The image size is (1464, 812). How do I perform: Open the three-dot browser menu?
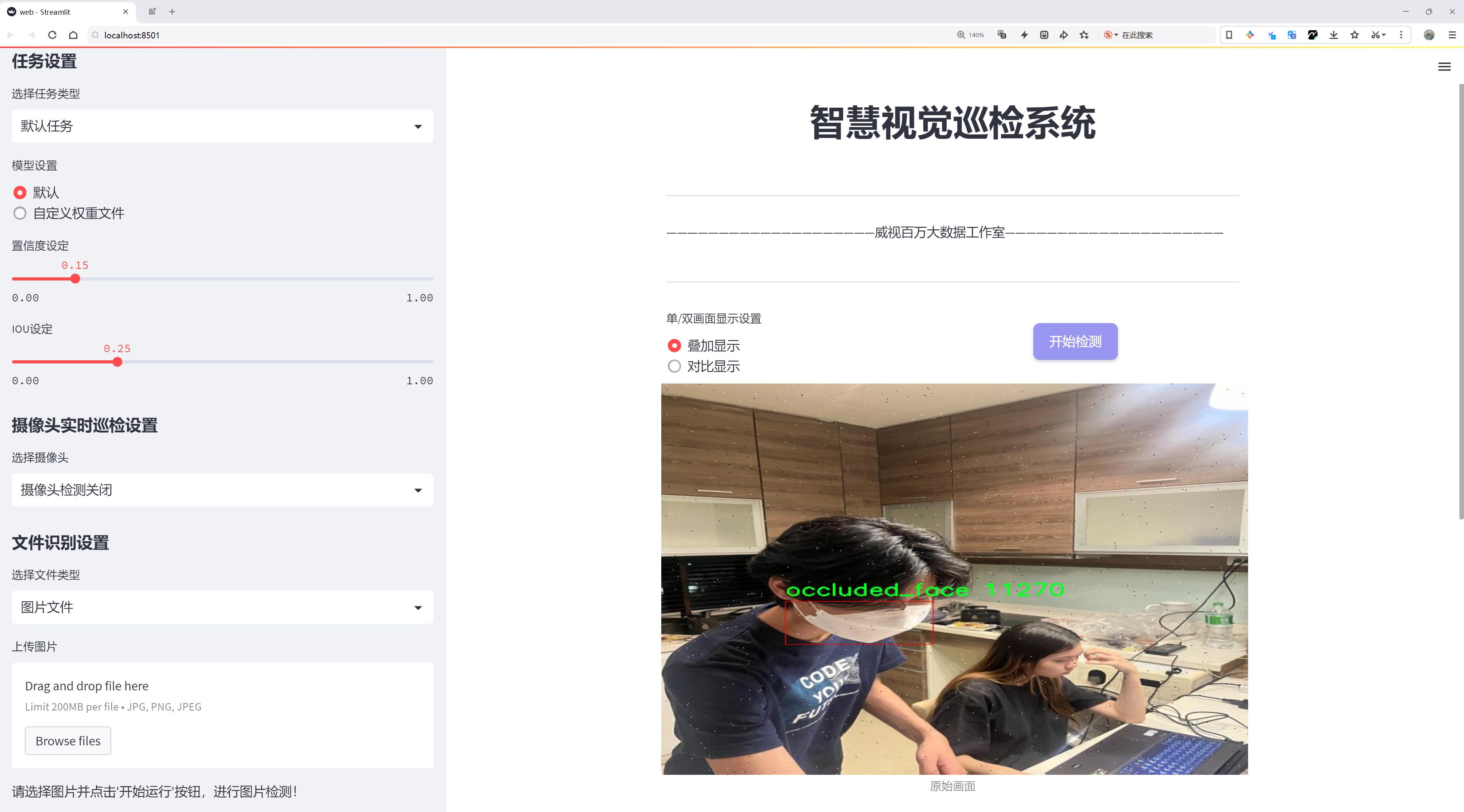pyautogui.click(x=1402, y=34)
